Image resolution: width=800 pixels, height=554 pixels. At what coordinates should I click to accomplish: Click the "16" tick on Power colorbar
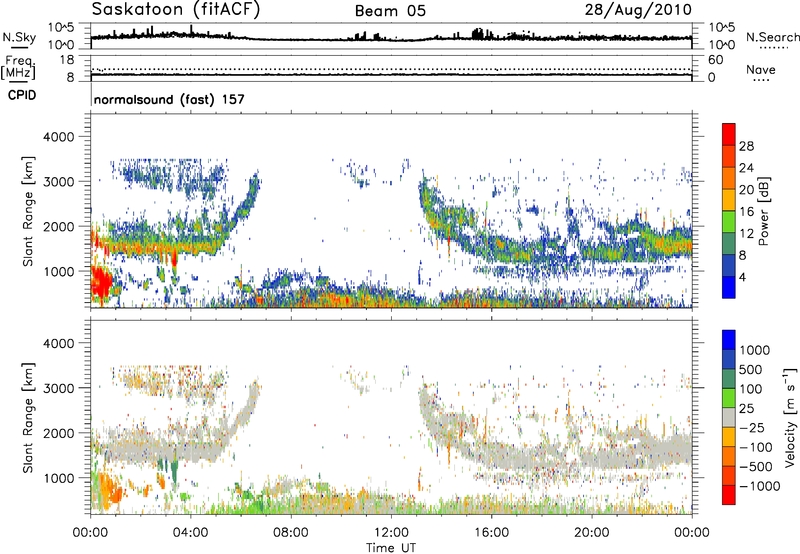pyautogui.click(x=746, y=212)
